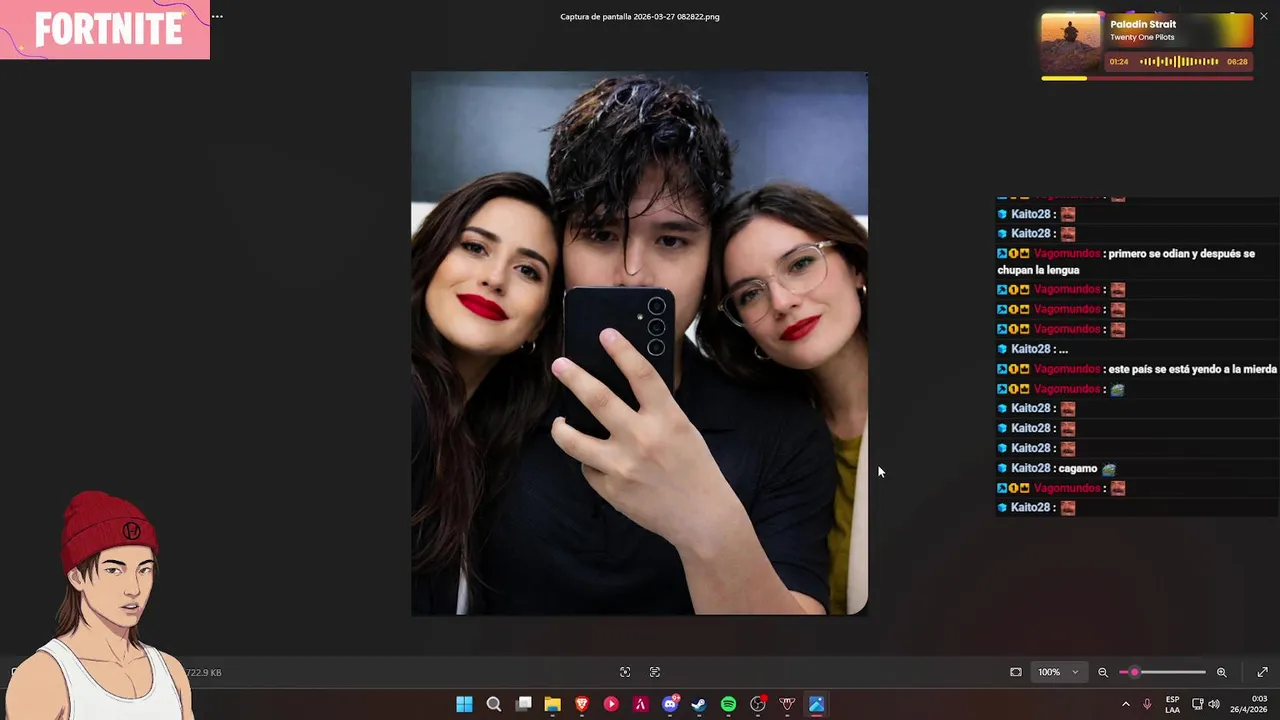Open the 100% zoom level dropdown
Viewport: 1280px width, 720px height.
[1058, 672]
